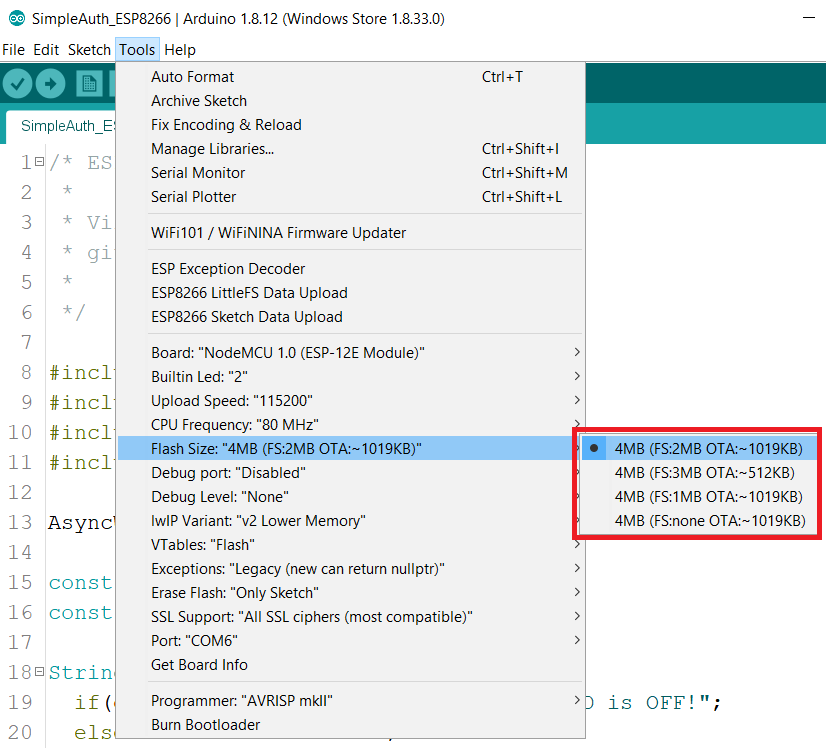
Task: Switch to the SimpleAuth_ESP8266 sketch tab
Action: pos(61,126)
